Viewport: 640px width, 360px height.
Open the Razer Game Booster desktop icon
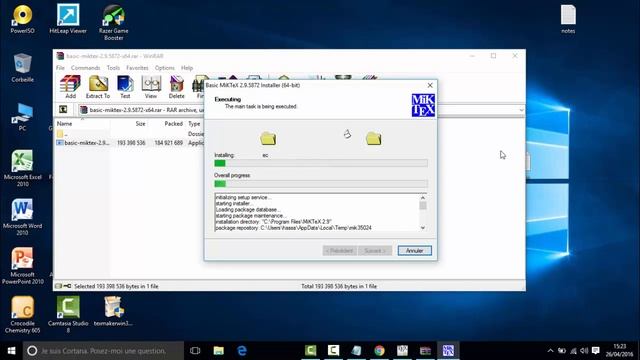pos(113,22)
